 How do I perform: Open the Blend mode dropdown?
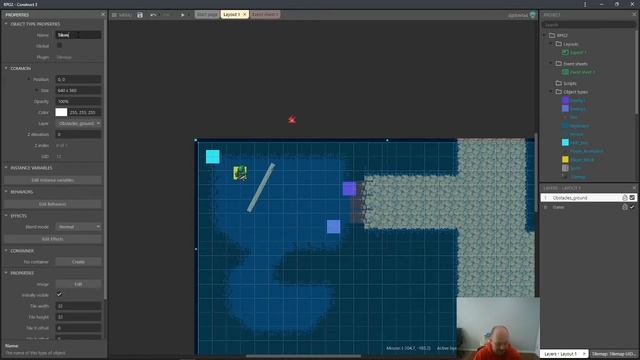pyautogui.click(x=78, y=227)
